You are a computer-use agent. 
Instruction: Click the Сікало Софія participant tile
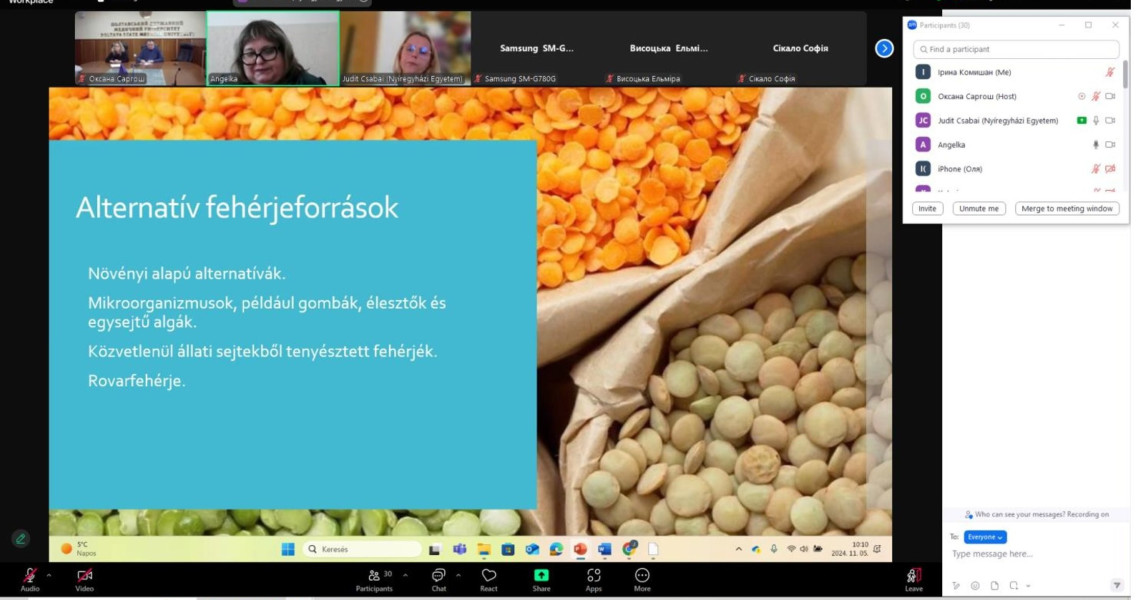coord(800,48)
